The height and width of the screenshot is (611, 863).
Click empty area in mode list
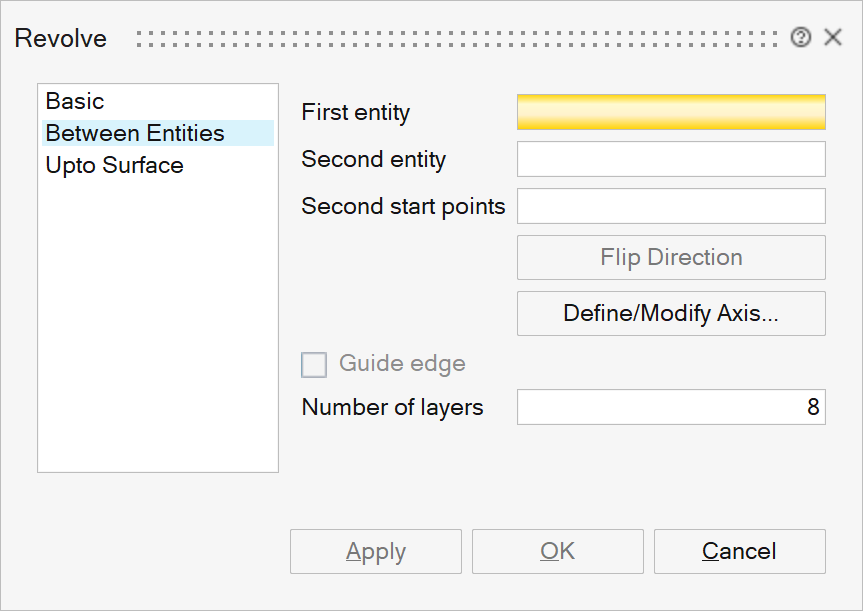tap(157, 330)
